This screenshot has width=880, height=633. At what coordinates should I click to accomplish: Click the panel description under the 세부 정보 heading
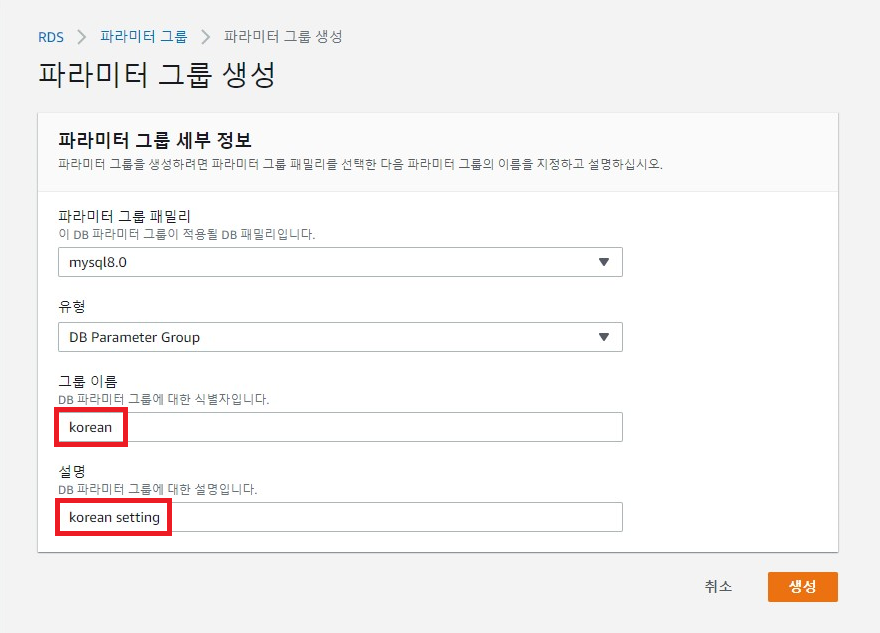(x=360, y=164)
